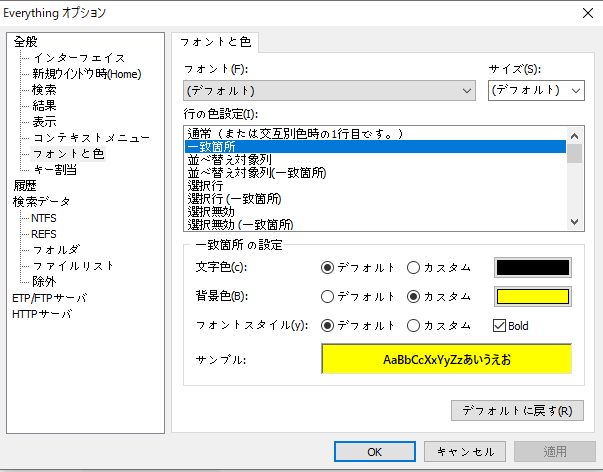Select 検索データ in the options tree
The image size is (603, 472).
tap(41, 202)
